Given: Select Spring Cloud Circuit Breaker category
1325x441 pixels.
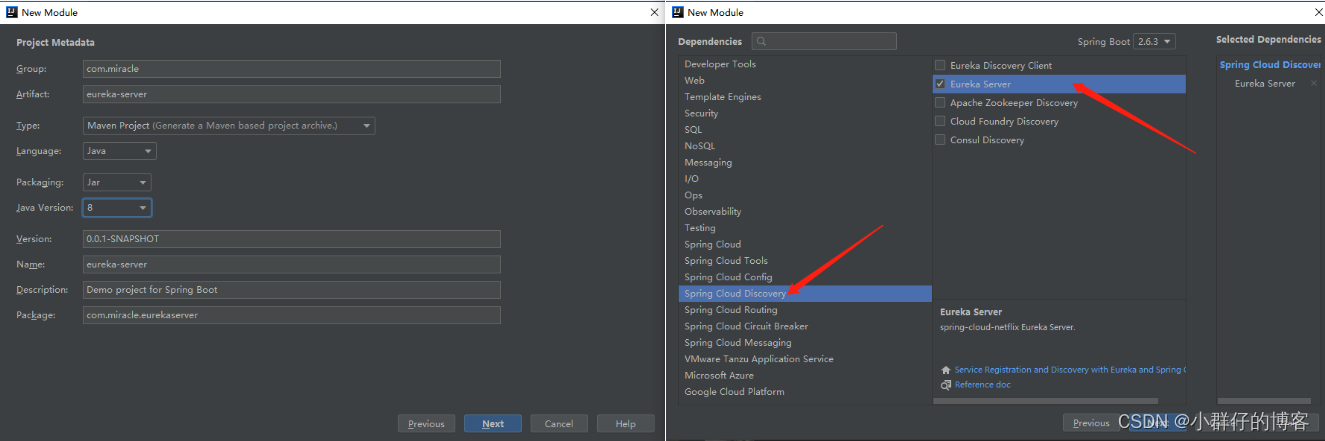Looking at the screenshot, I should [805, 326].
